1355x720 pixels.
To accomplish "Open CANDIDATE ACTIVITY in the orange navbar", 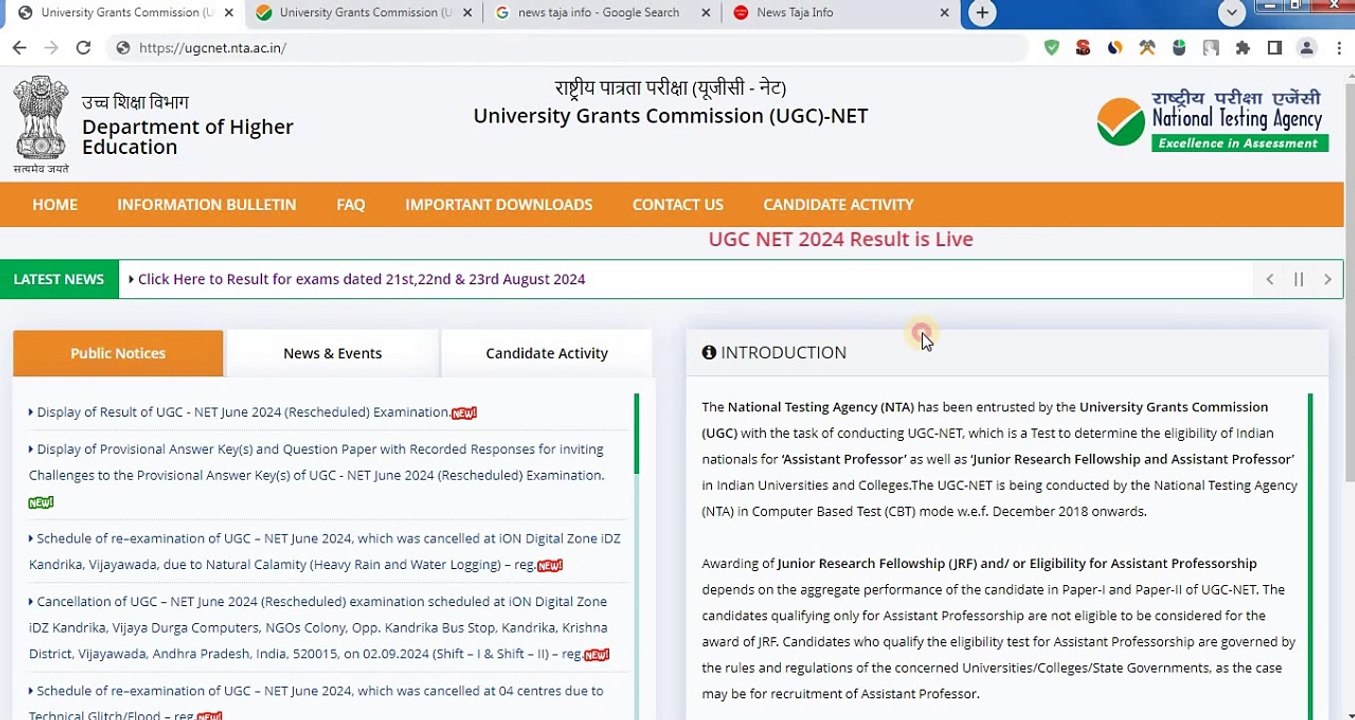I will point(839,205).
